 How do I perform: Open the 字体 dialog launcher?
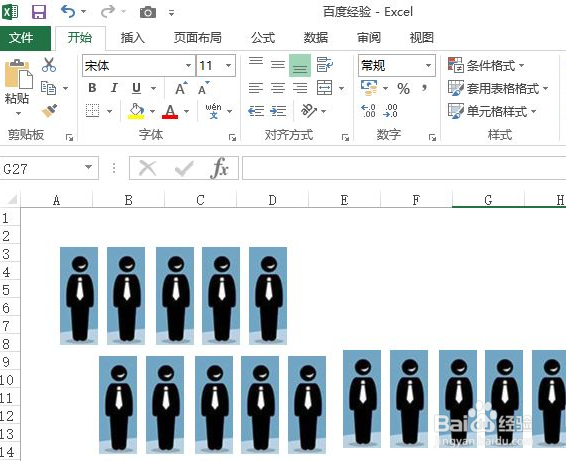click(x=232, y=137)
